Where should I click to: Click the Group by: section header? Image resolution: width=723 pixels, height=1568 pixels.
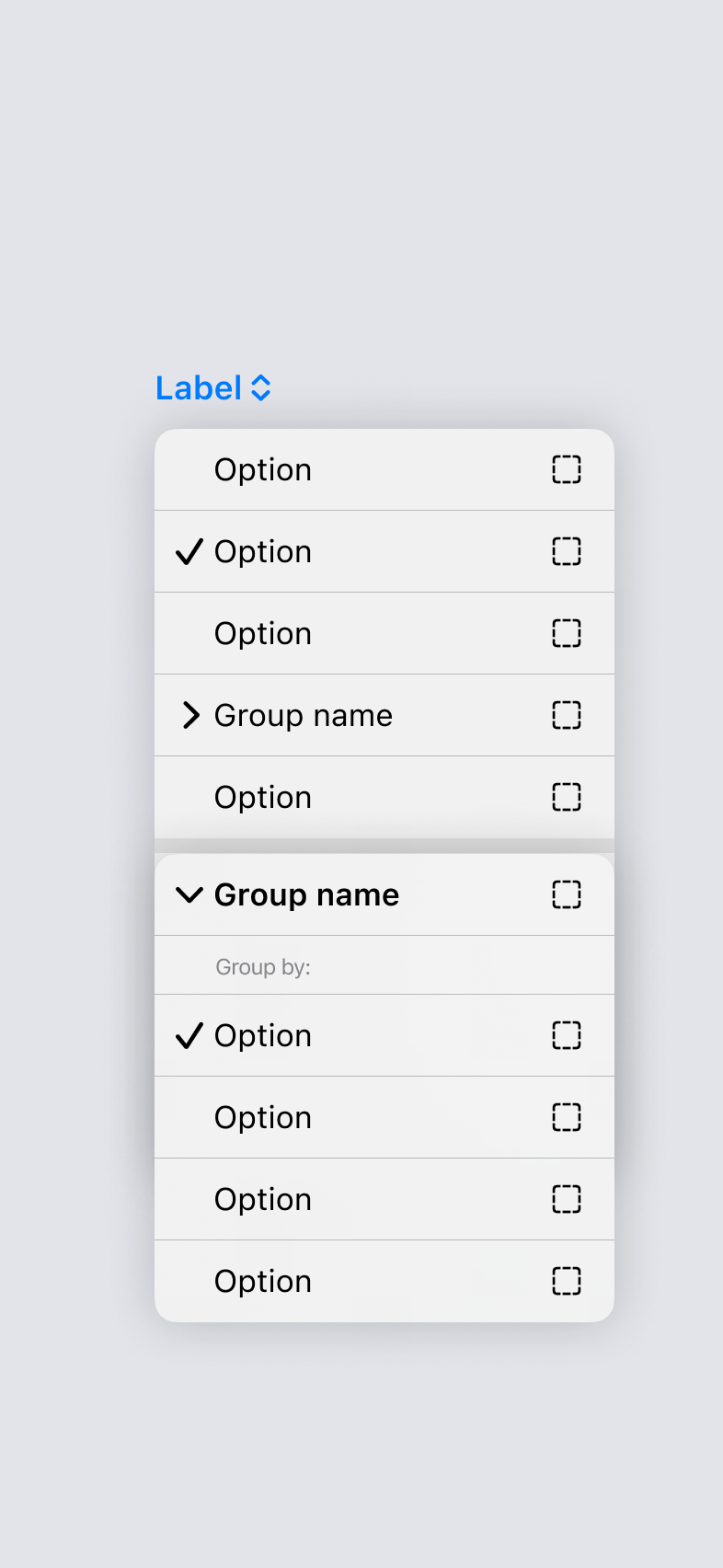[x=263, y=965]
